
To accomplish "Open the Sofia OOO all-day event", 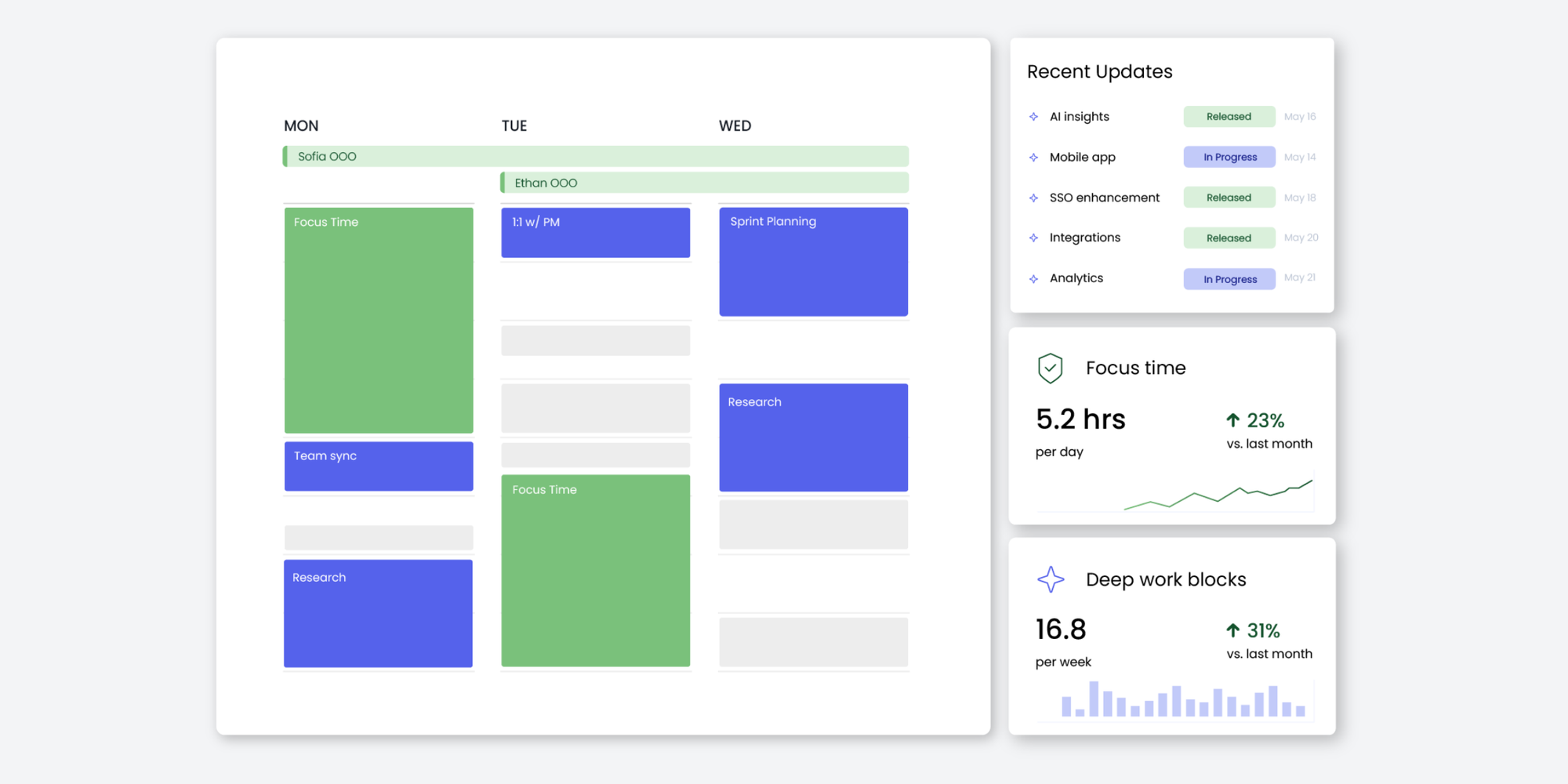I will coord(596,156).
